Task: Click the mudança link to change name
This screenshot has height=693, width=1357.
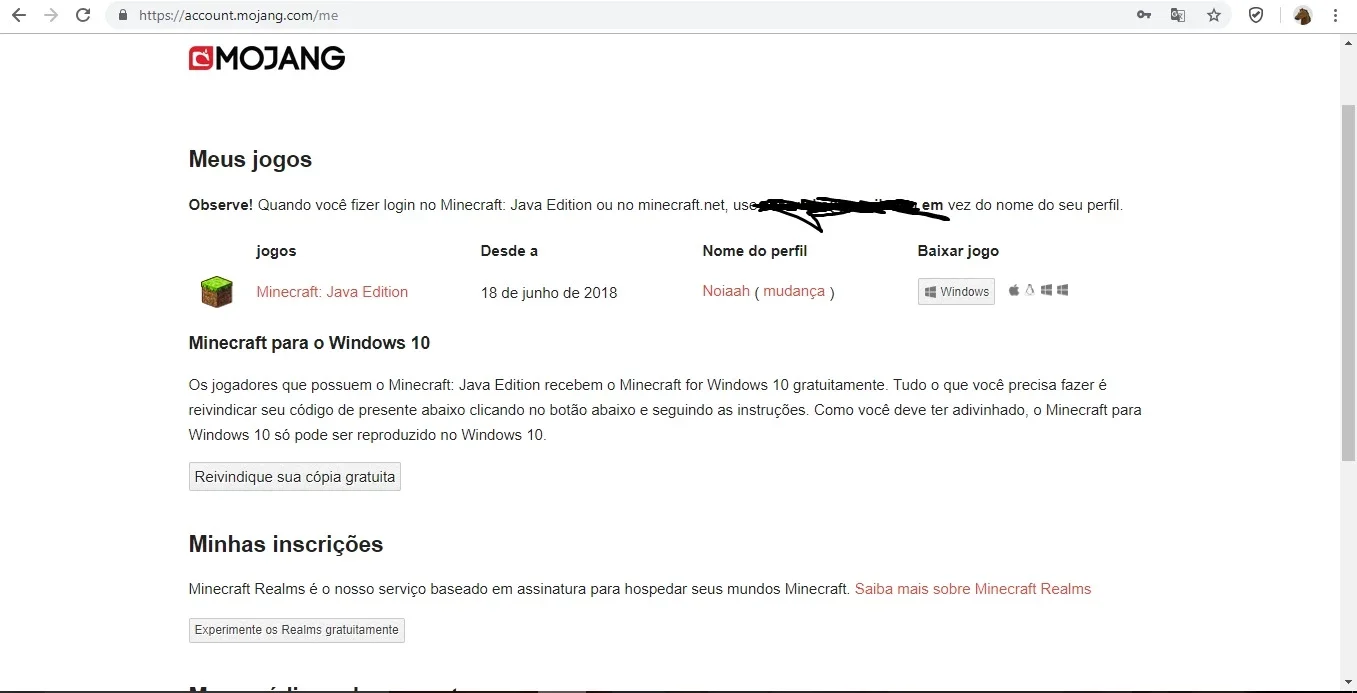Action: 794,291
